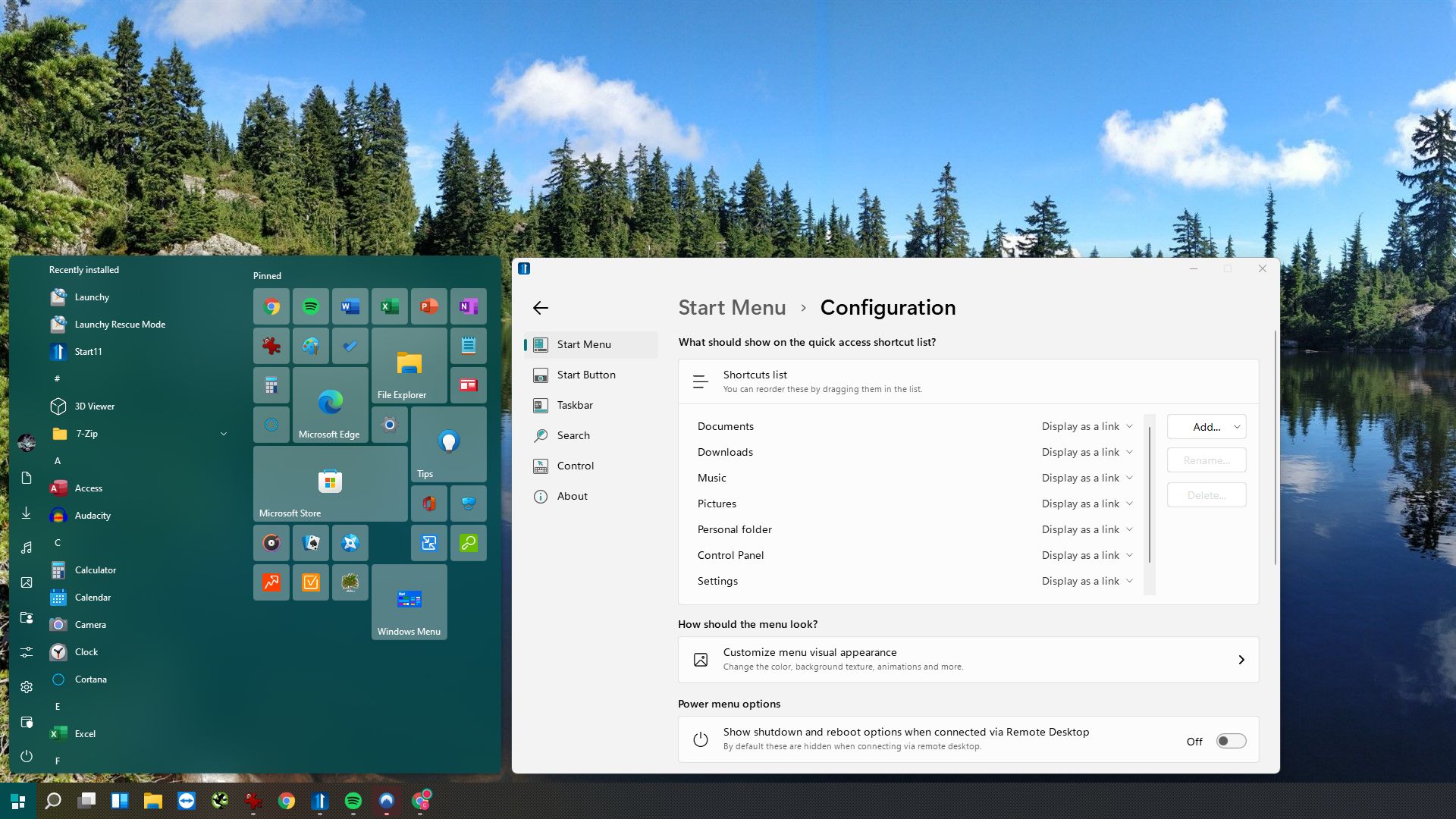Open Documents display mode dropdown

click(x=1087, y=426)
